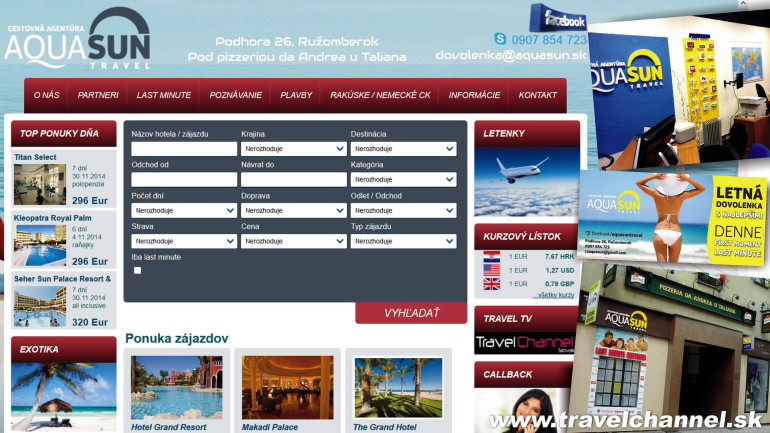The height and width of the screenshot is (433, 770).
Task: Click the VYHĽADAŤ search button
Action: coord(411,313)
